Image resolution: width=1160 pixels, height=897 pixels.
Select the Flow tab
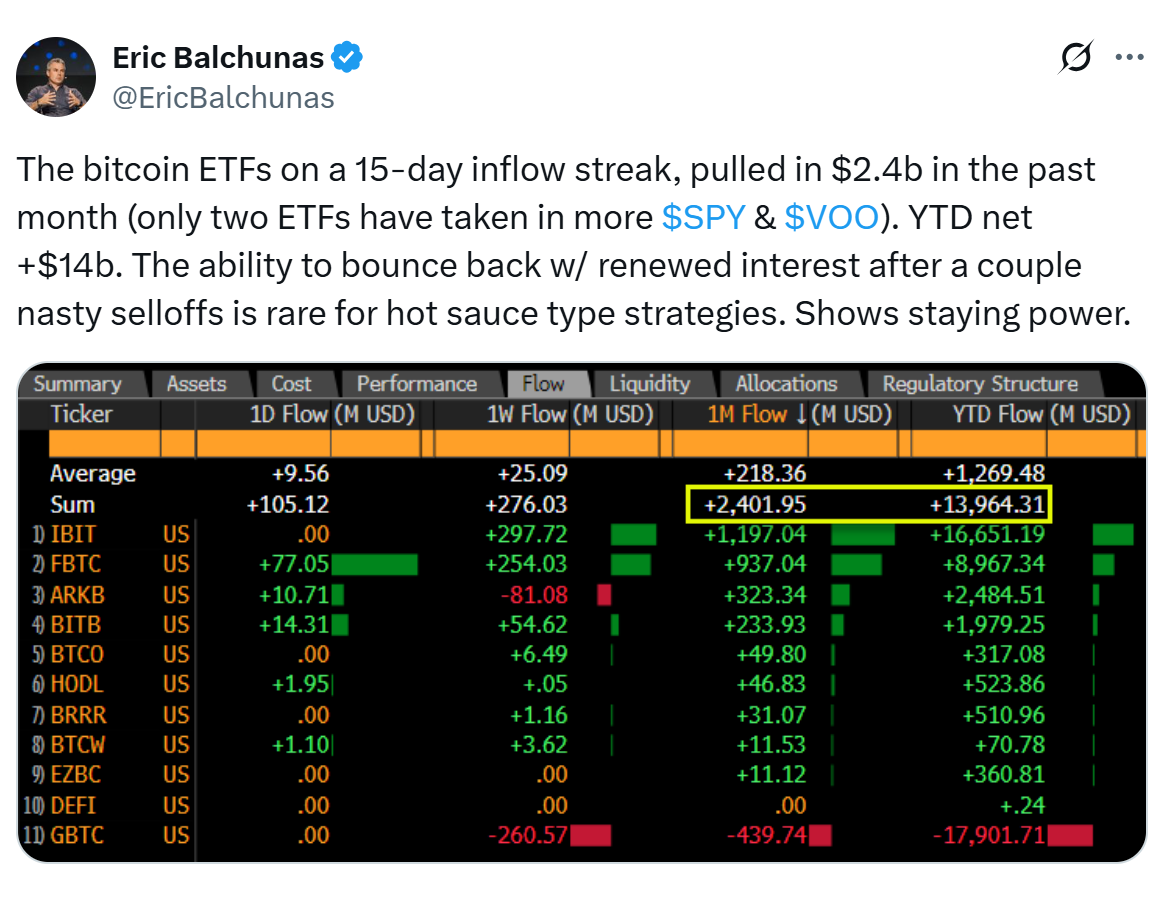point(543,384)
